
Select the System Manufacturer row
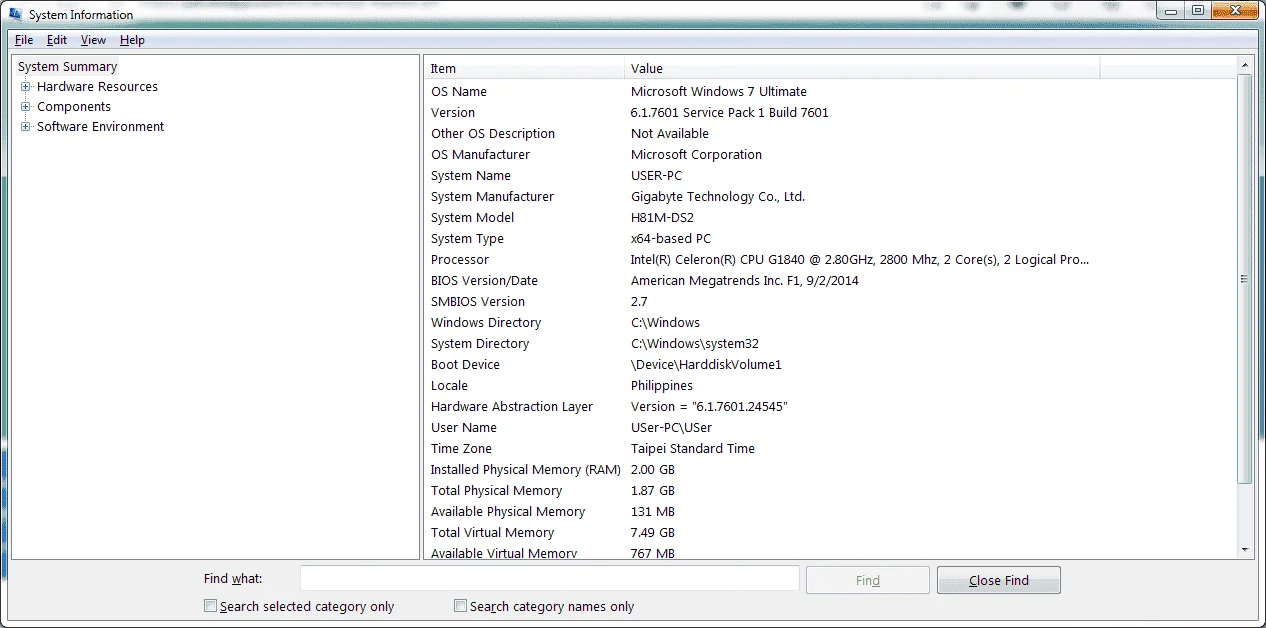830,197
